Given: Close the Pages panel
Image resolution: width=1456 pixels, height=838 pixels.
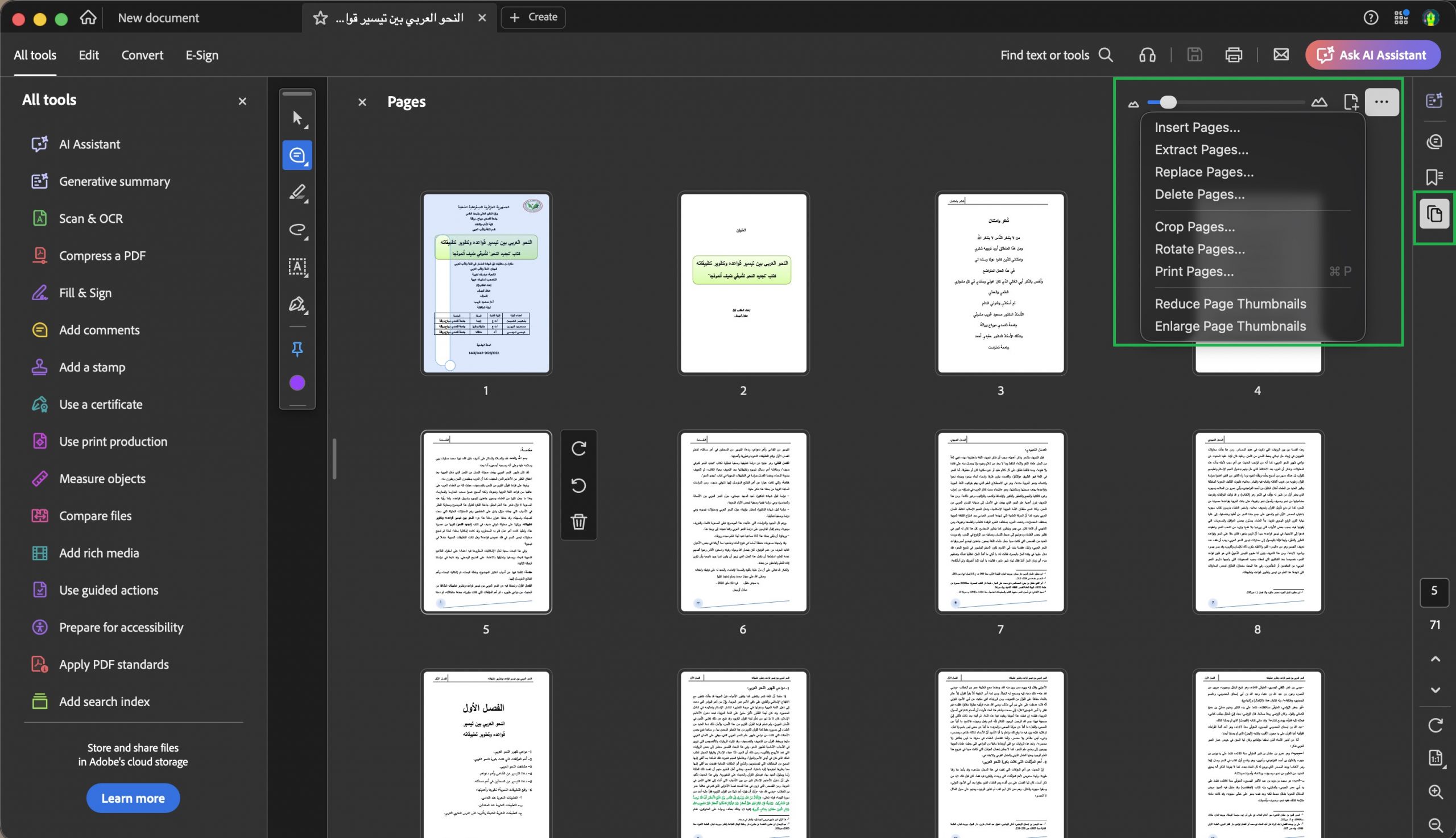Looking at the screenshot, I should [362, 102].
